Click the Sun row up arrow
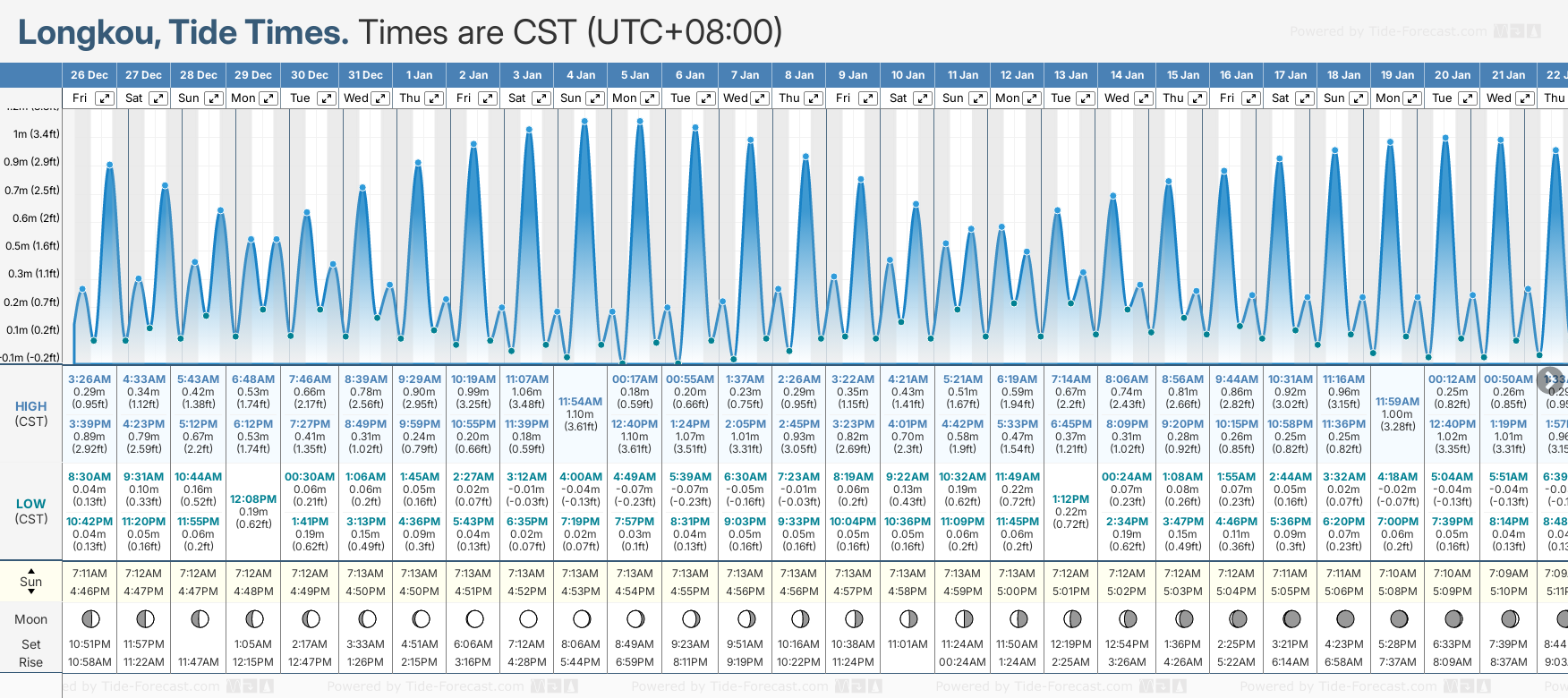 [31, 570]
